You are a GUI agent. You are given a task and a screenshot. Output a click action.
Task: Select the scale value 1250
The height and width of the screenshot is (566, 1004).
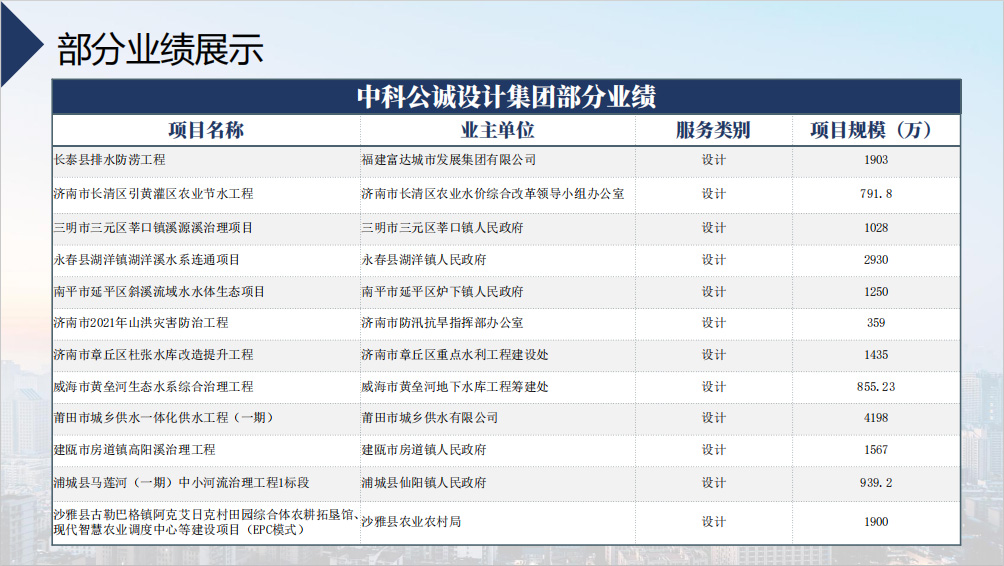pyautogui.click(x=876, y=292)
